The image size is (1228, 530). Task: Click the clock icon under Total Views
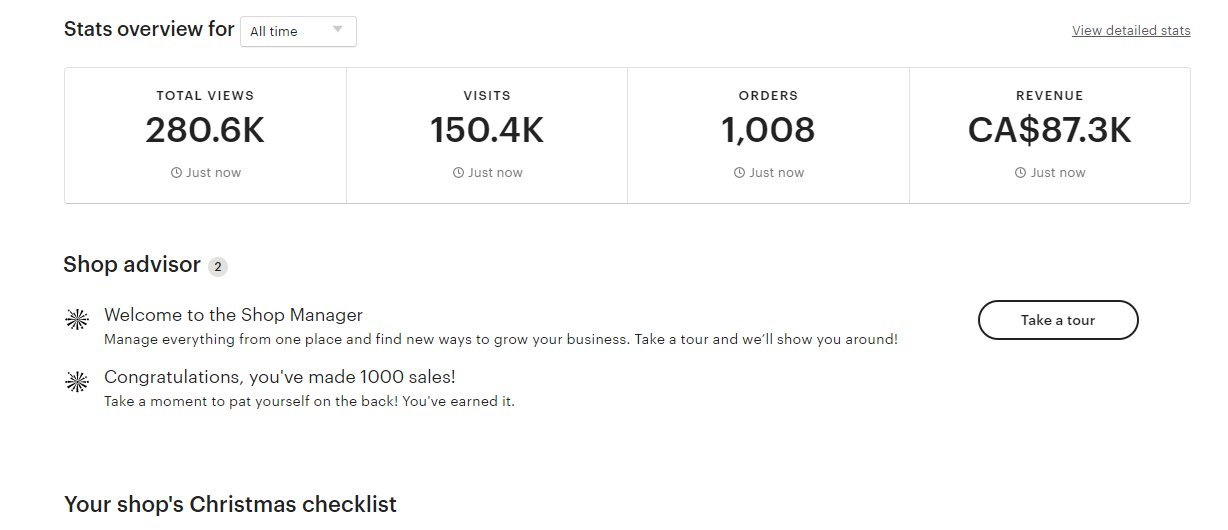click(x=177, y=173)
